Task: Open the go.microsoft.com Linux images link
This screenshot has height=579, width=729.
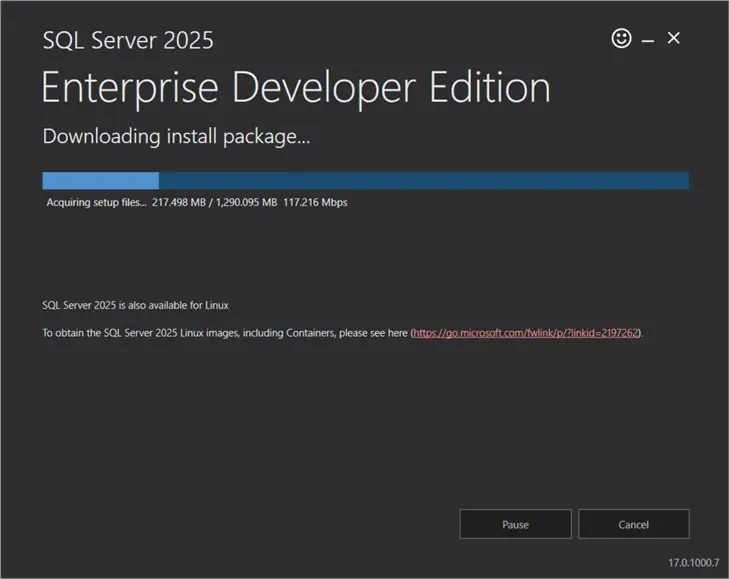Action: (525, 333)
